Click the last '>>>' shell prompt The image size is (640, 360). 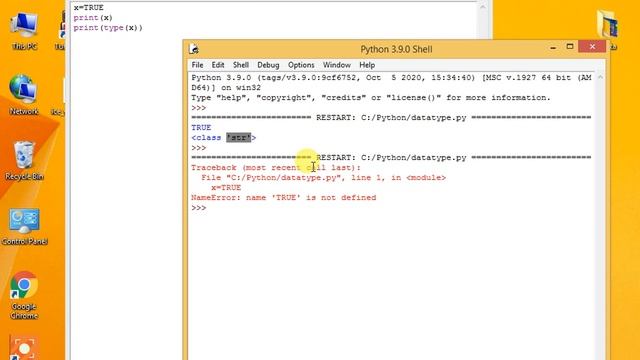[x=199, y=208]
